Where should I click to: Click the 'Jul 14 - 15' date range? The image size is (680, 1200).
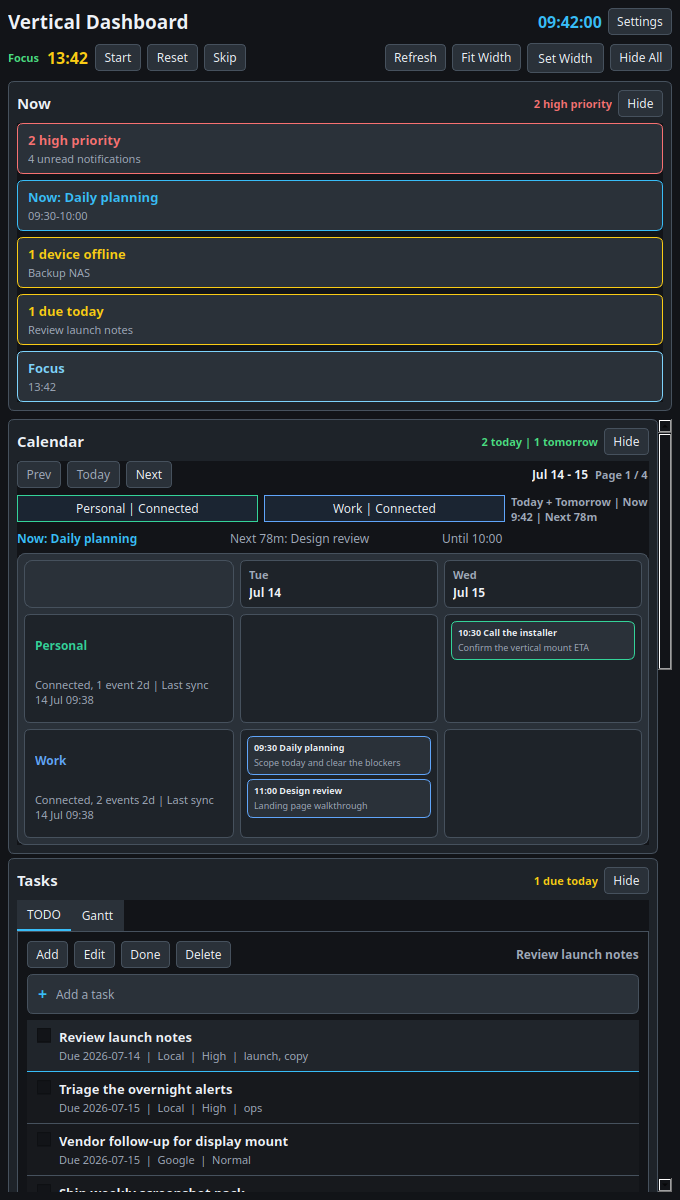pyautogui.click(x=560, y=475)
